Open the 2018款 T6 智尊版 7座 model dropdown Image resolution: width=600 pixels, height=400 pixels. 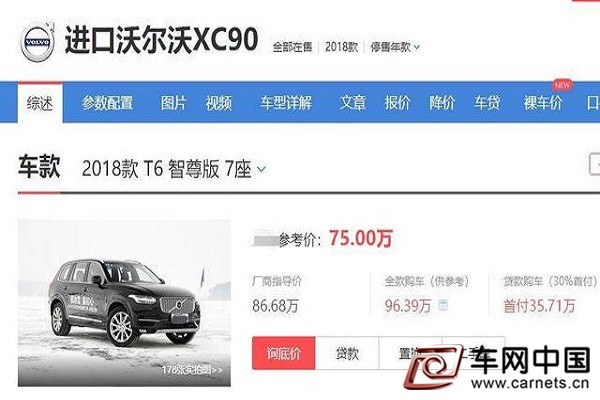tap(174, 169)
